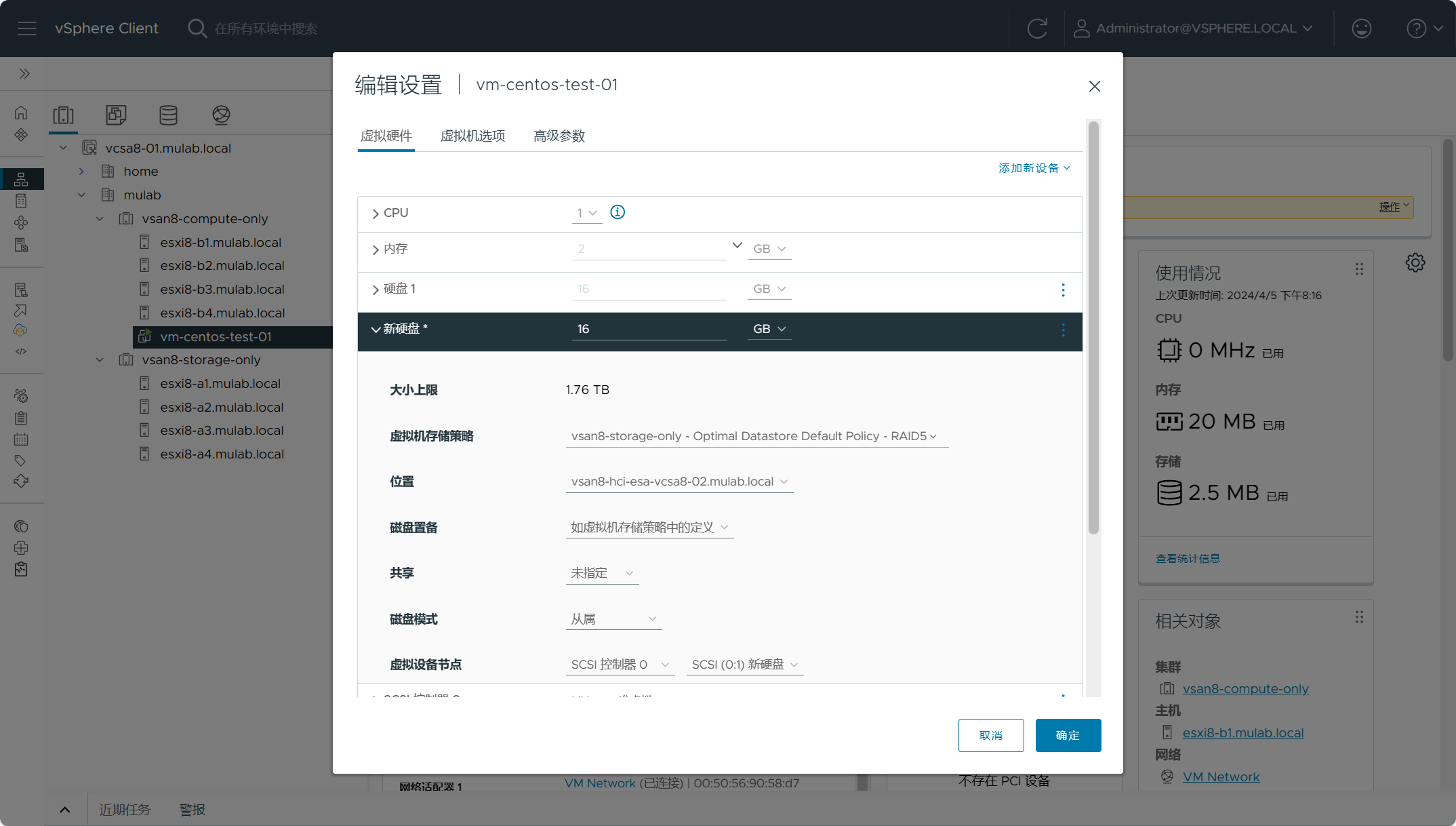This screenshot has height=826, width=1456.
Task: Expand the home datacenter node
Action: (81, 172)
